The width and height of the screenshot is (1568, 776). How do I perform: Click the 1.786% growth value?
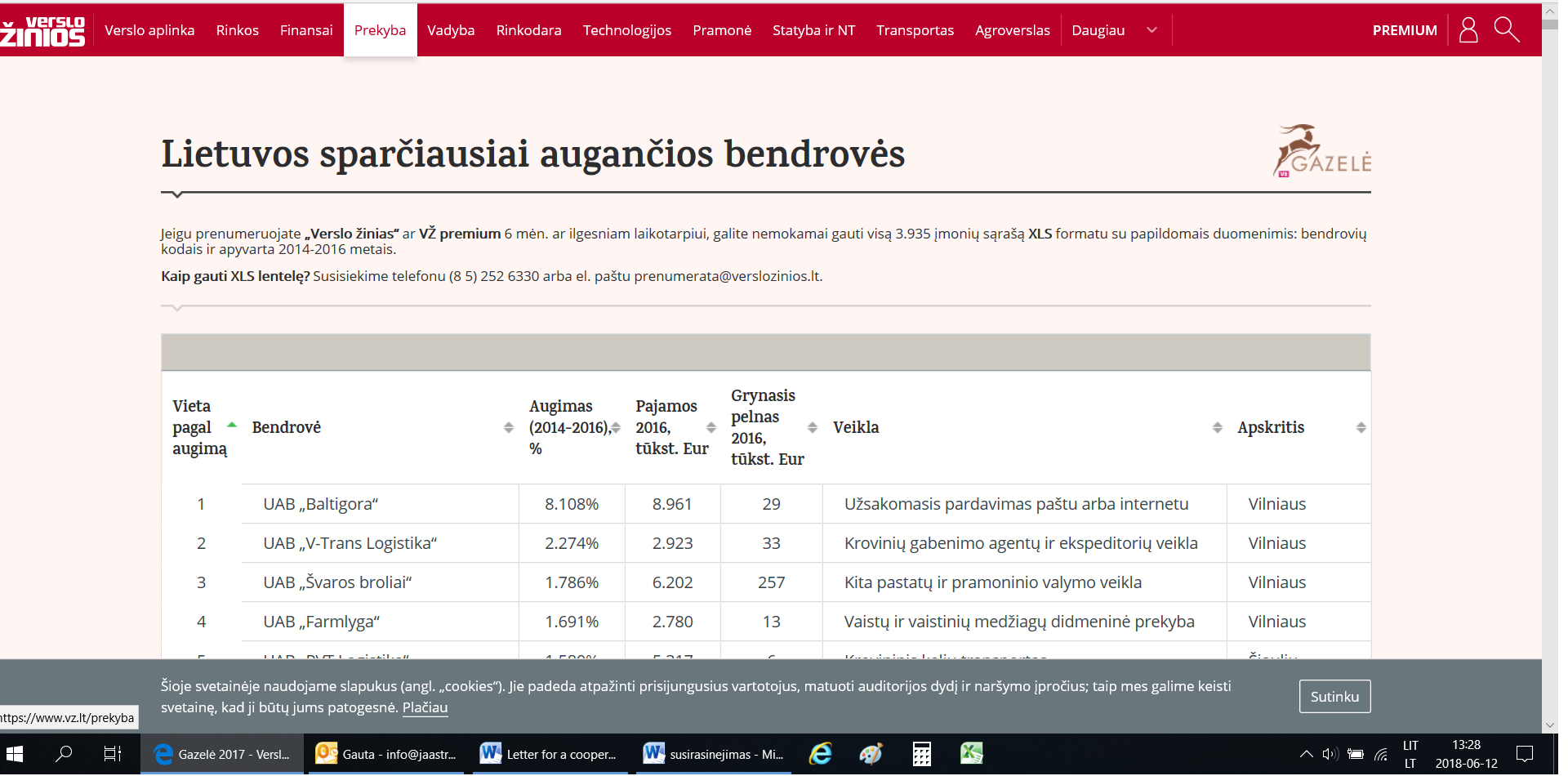[x=572, y=582]
